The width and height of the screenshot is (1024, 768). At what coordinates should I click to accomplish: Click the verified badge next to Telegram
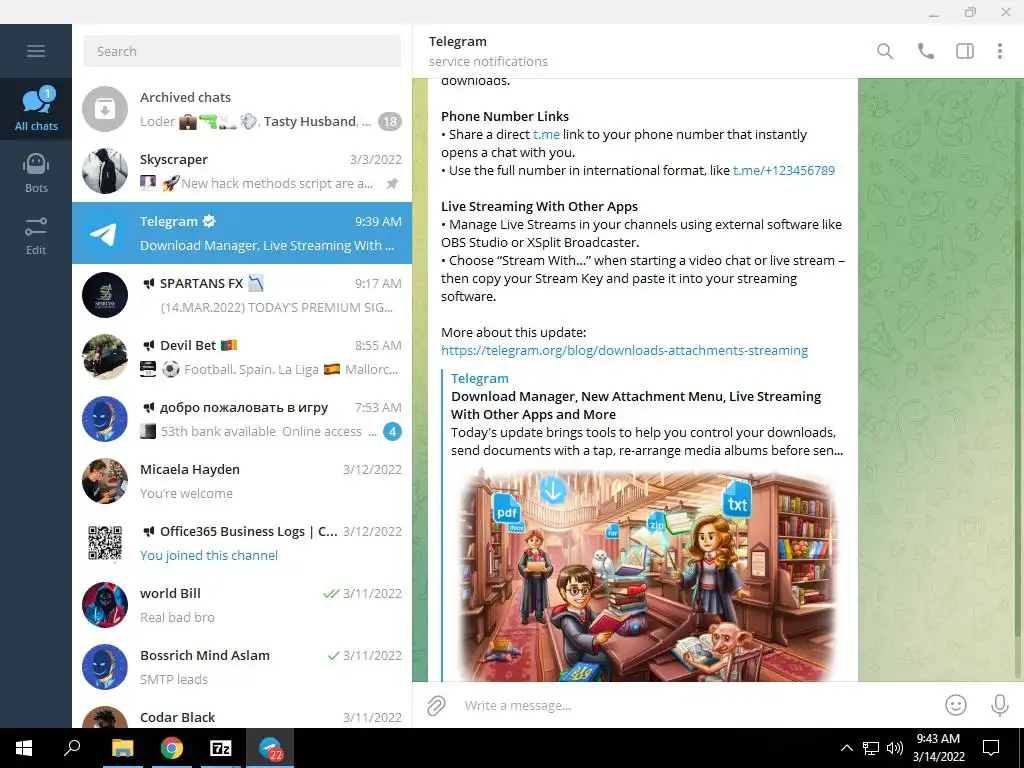[209, 221]
